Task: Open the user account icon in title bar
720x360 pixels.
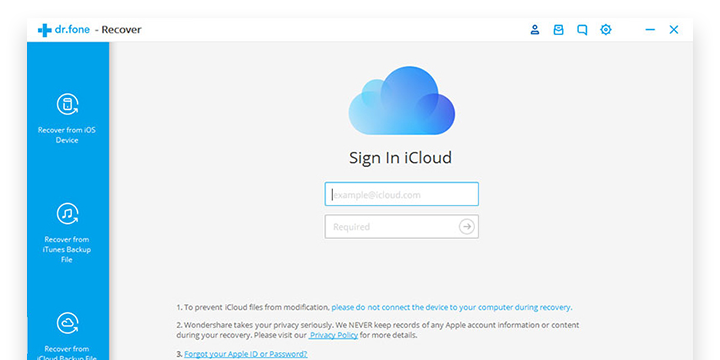Action: (x=534, y=30)
